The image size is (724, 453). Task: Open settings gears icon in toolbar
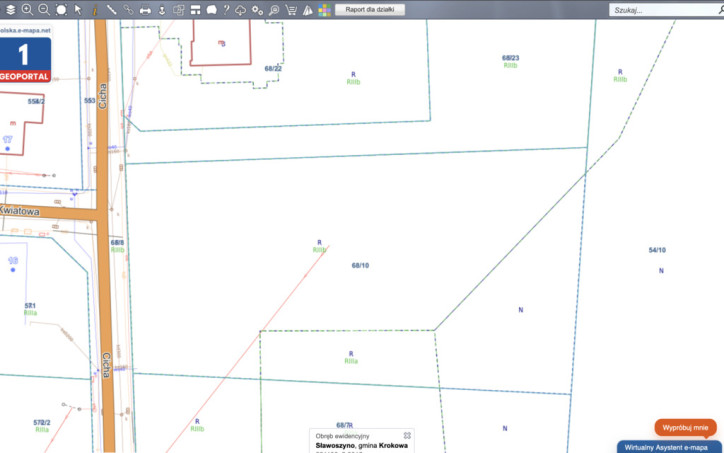pyautogui.click(x=257, y=10)
